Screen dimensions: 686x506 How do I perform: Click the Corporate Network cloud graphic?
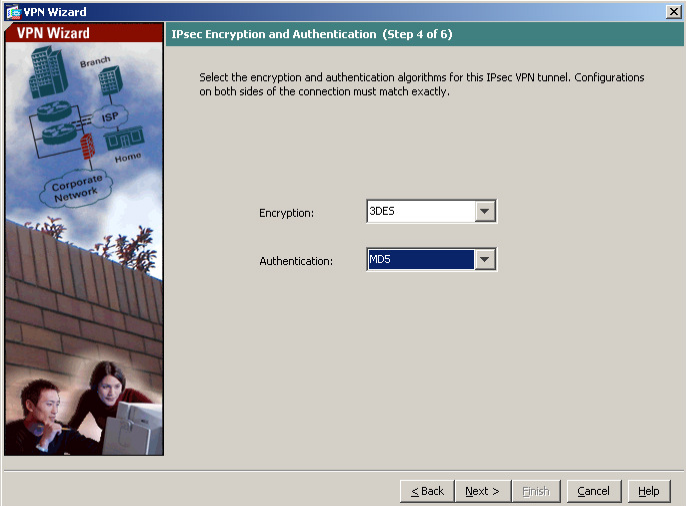pyautogui.click(x=76, y=188)
